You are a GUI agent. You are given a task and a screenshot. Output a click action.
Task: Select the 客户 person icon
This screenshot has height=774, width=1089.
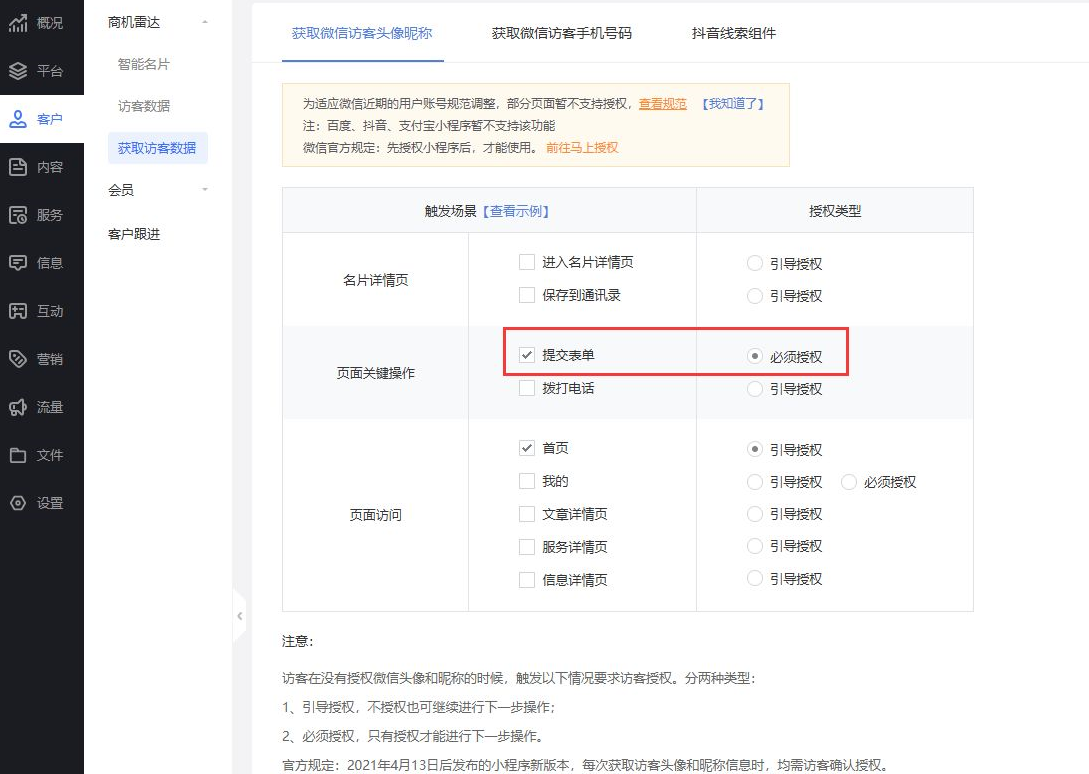coord(18,119)
